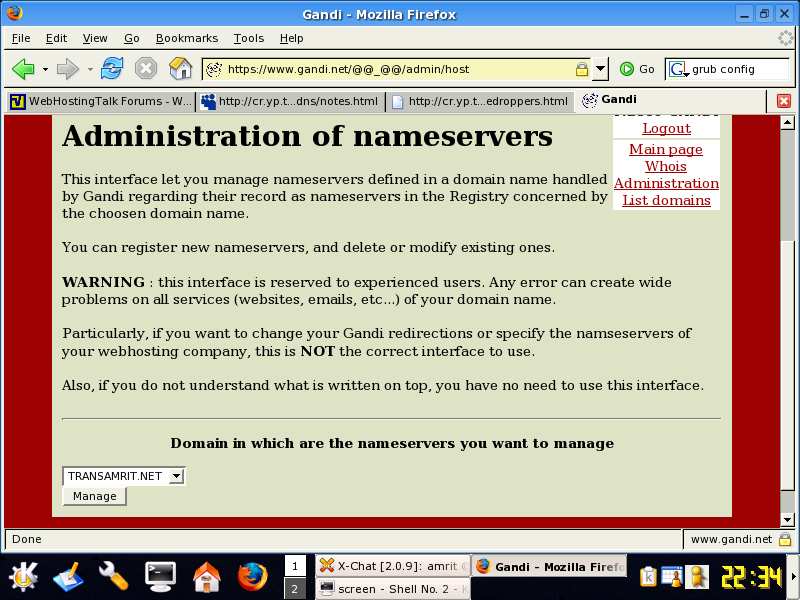
Task: Expand the address bar URL history dropdown
Action: pos(601,69)
